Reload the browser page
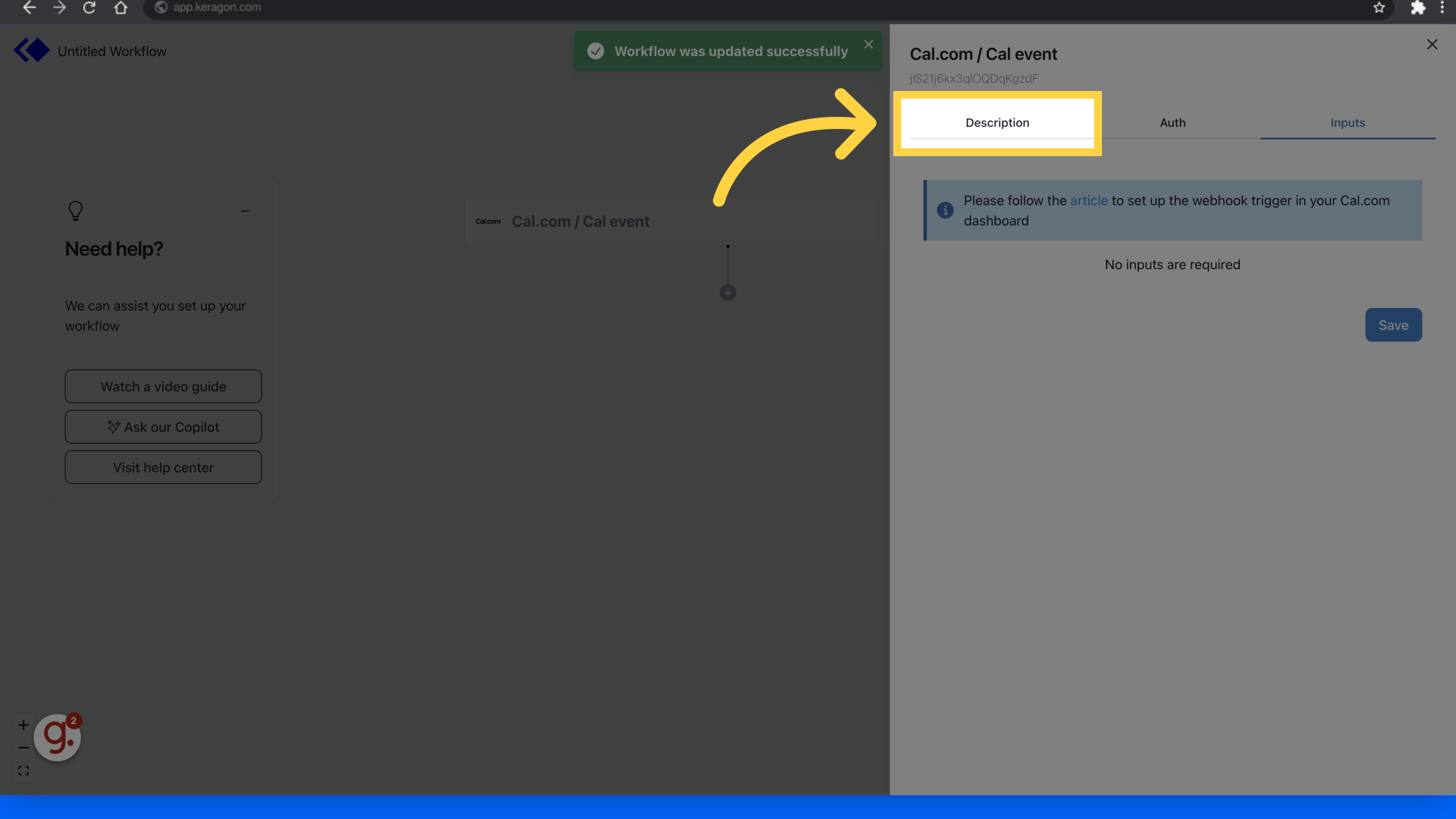This screenshot has height=819, width=1456. [x=89, y=8]
